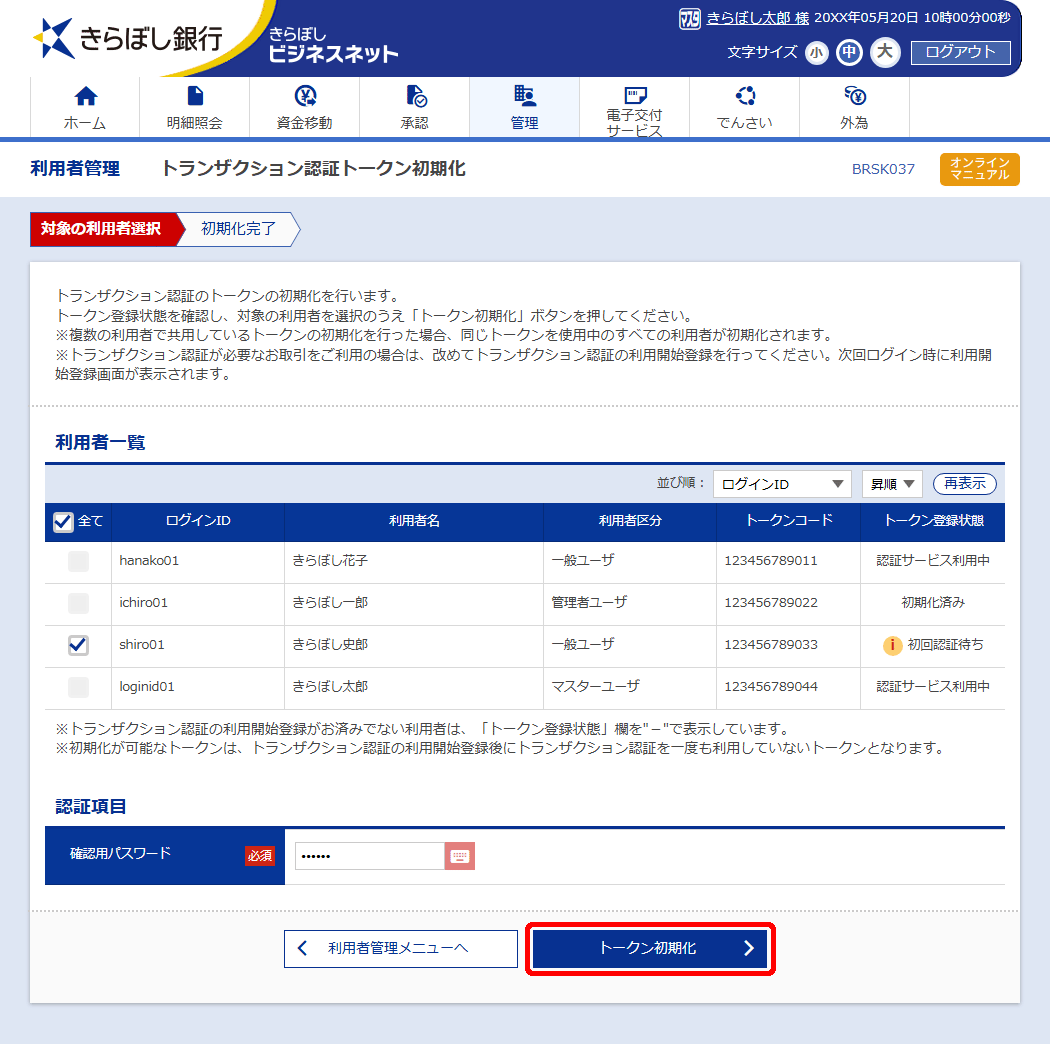Toggle the 全て select-all checkbox
This screenshot has height=1044, width=1050.
point(63,522)
